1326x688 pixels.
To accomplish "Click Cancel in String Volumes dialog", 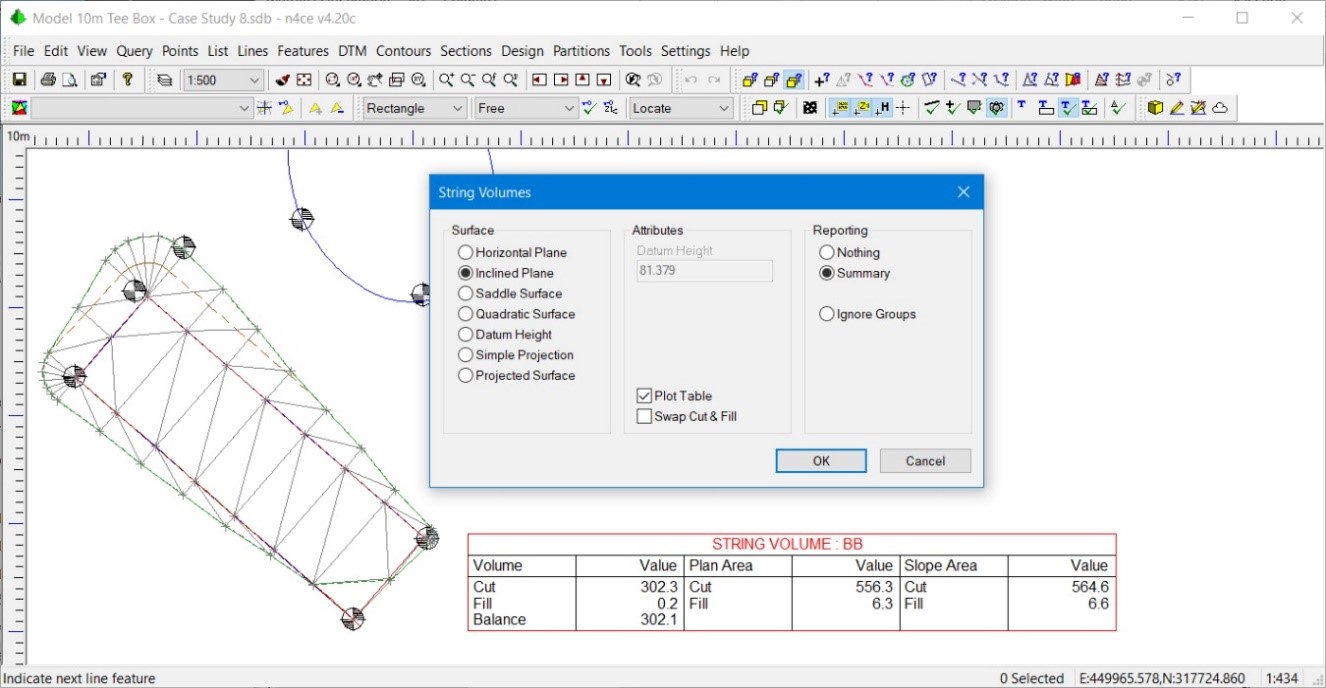I will (x=925, y=461).
